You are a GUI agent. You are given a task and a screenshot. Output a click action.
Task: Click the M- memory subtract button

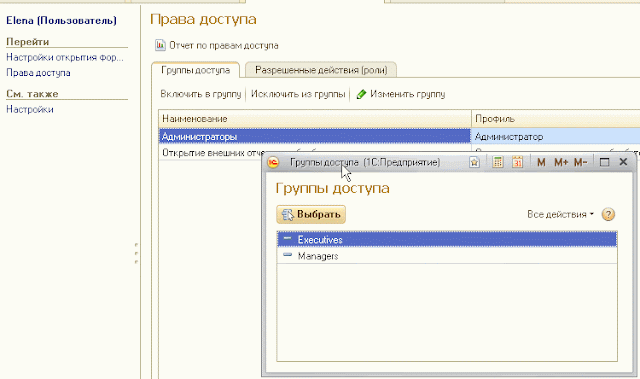580,162
